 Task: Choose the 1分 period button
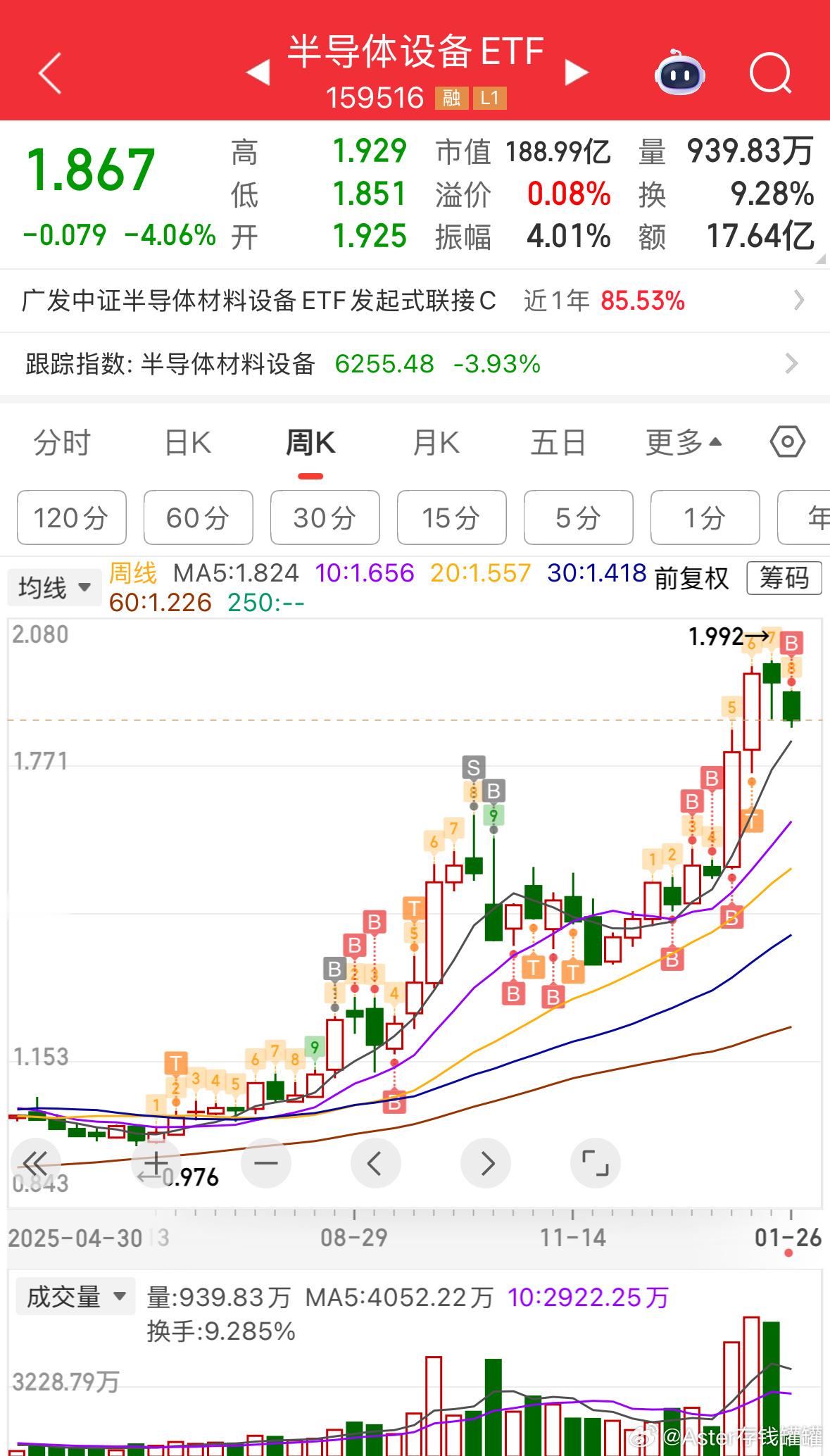click(705, 517)
